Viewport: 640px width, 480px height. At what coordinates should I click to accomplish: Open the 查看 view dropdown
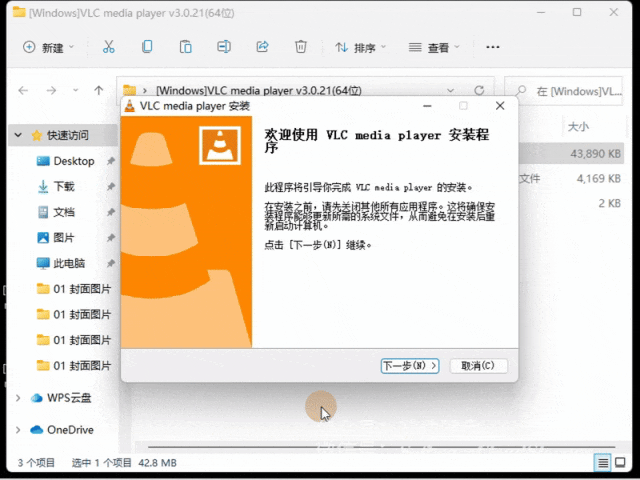[x=434, y=47]
